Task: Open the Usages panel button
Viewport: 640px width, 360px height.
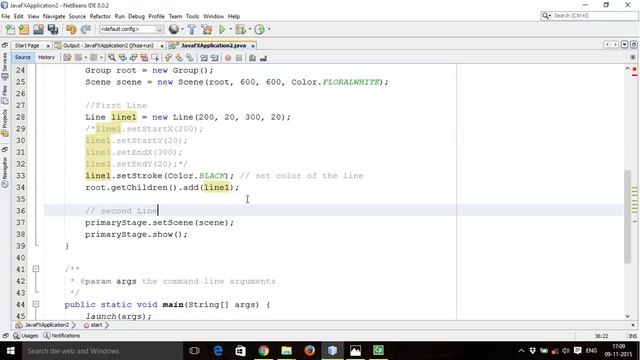Action: (x=26, y=336)
